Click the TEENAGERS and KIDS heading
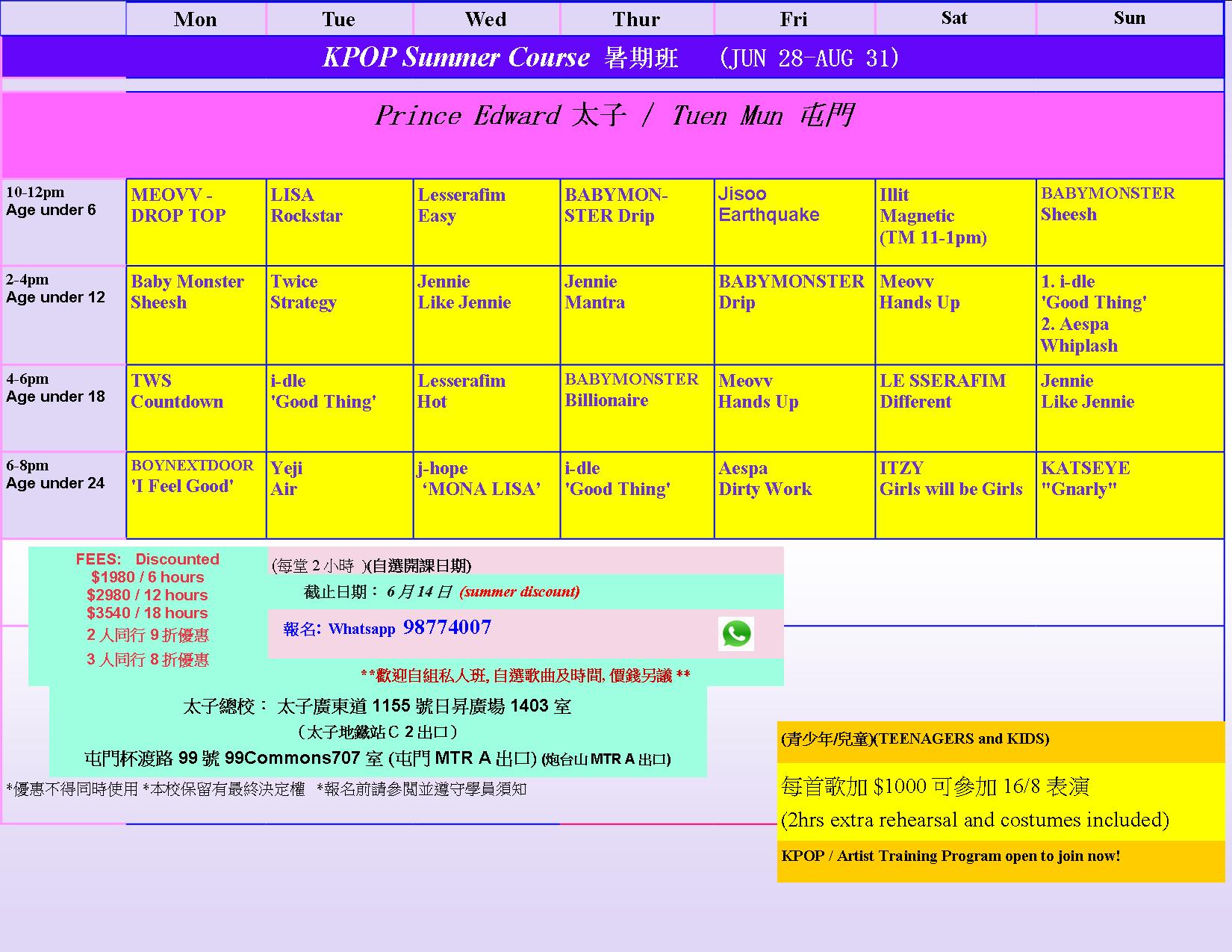This screenshot has height=952, width=1232. [x=915, y=739]
